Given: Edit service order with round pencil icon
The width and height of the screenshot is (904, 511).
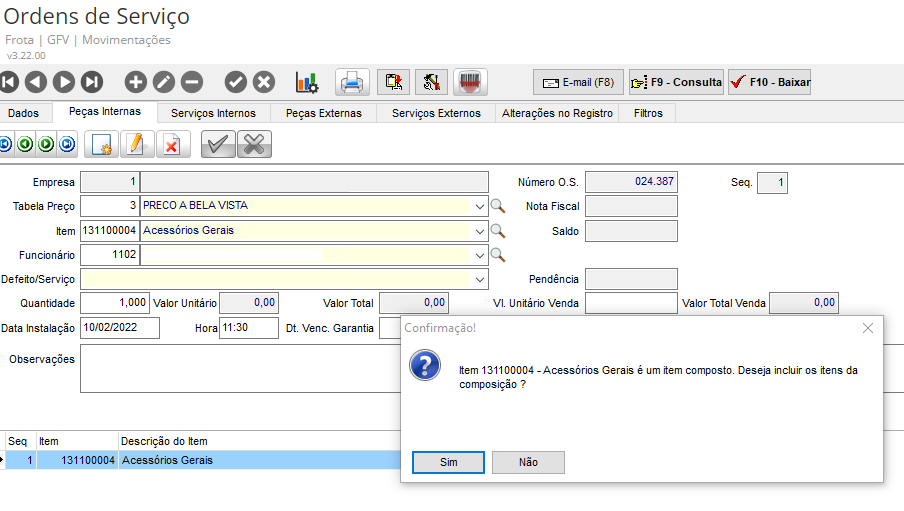Looking at the screenshot, I should 164,82.
